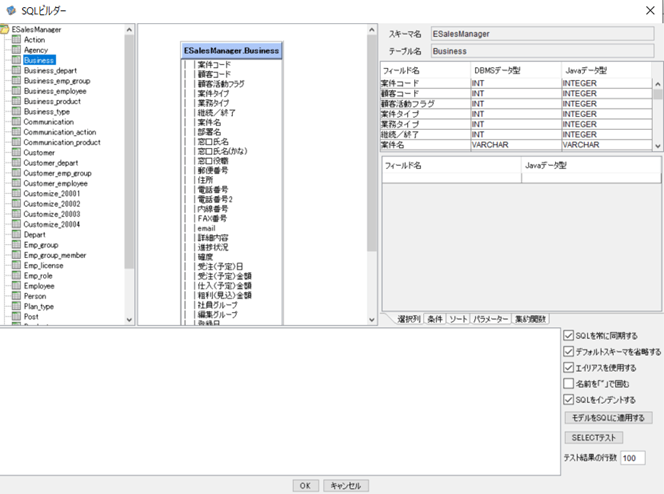Click the Emp_group table icon
The height and width of the screenshot is (494, 664).
17,245
